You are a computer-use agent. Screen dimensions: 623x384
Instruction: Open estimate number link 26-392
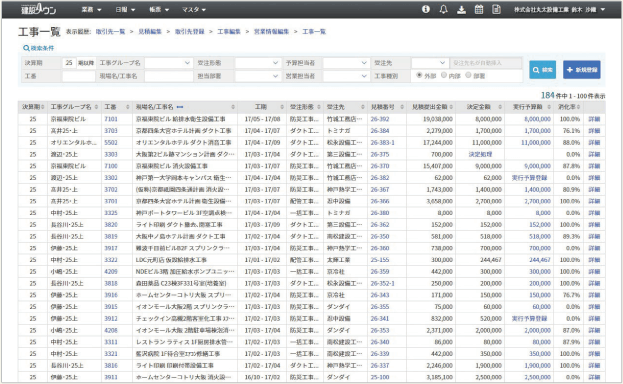[x=380, y=119]
